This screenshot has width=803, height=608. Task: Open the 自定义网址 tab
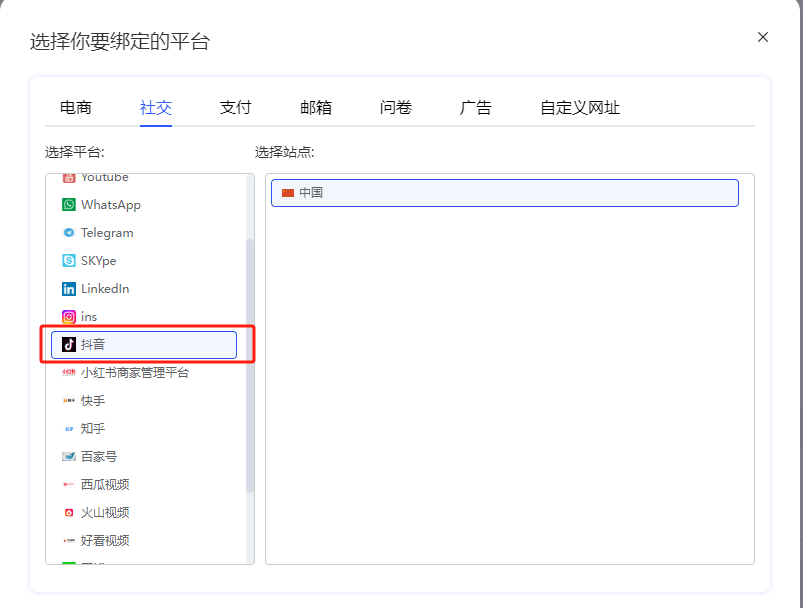pyautogui.click(x=579, y=106)
